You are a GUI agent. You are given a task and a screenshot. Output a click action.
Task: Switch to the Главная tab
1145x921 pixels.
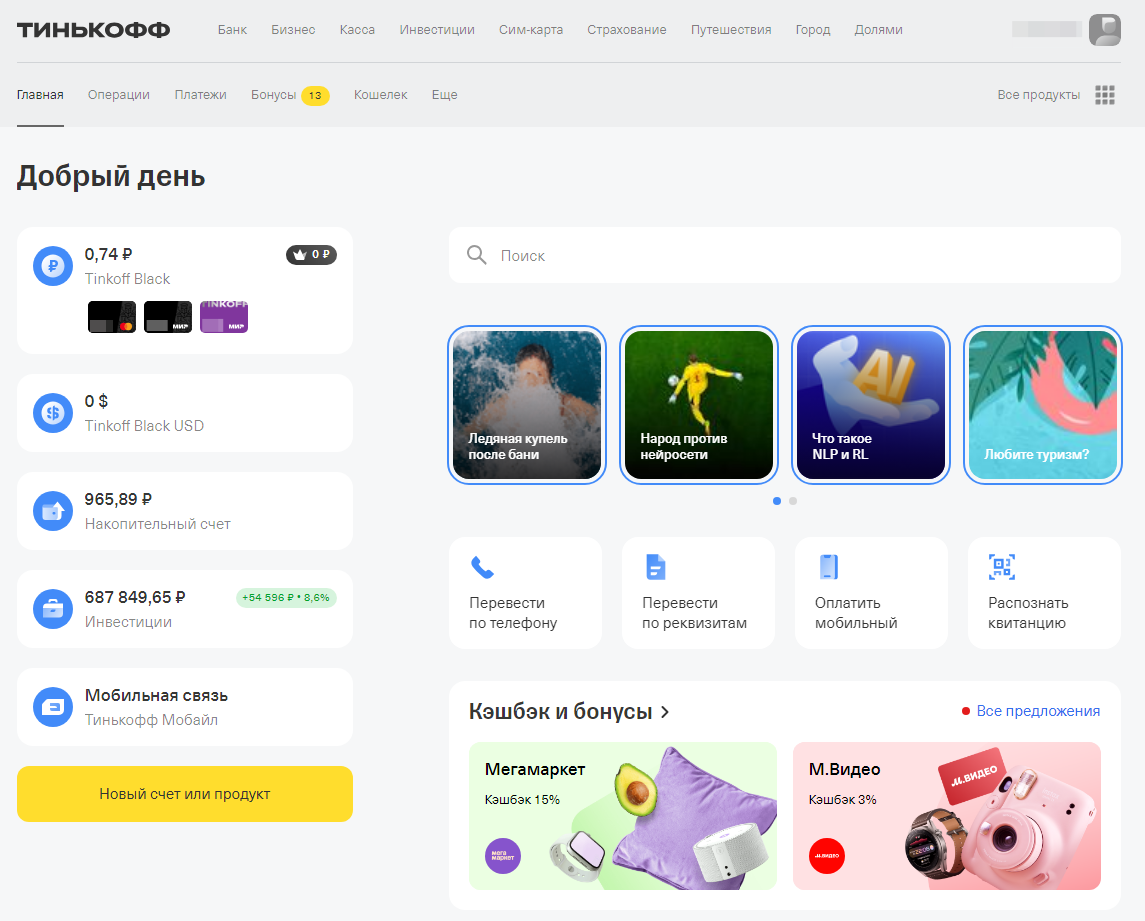click(x=40, y=95)
